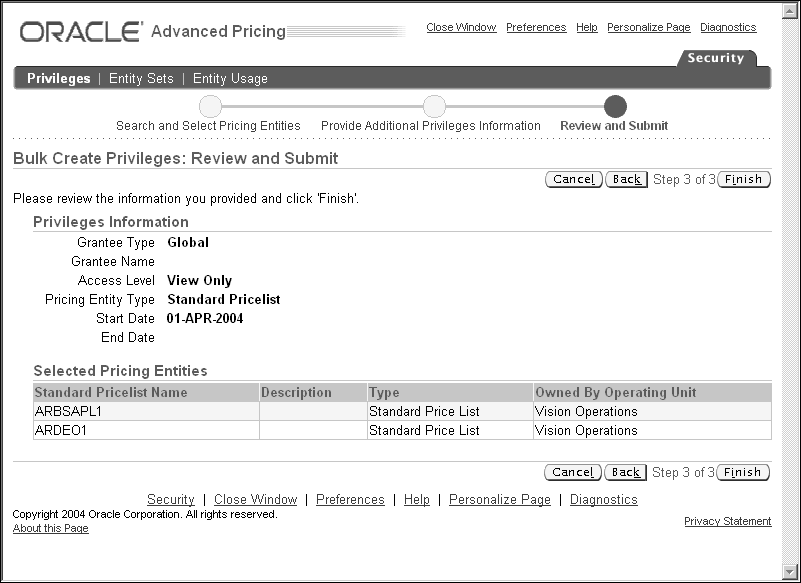
Task: Switch to the Privileges subtab
Action: point(58,78)
